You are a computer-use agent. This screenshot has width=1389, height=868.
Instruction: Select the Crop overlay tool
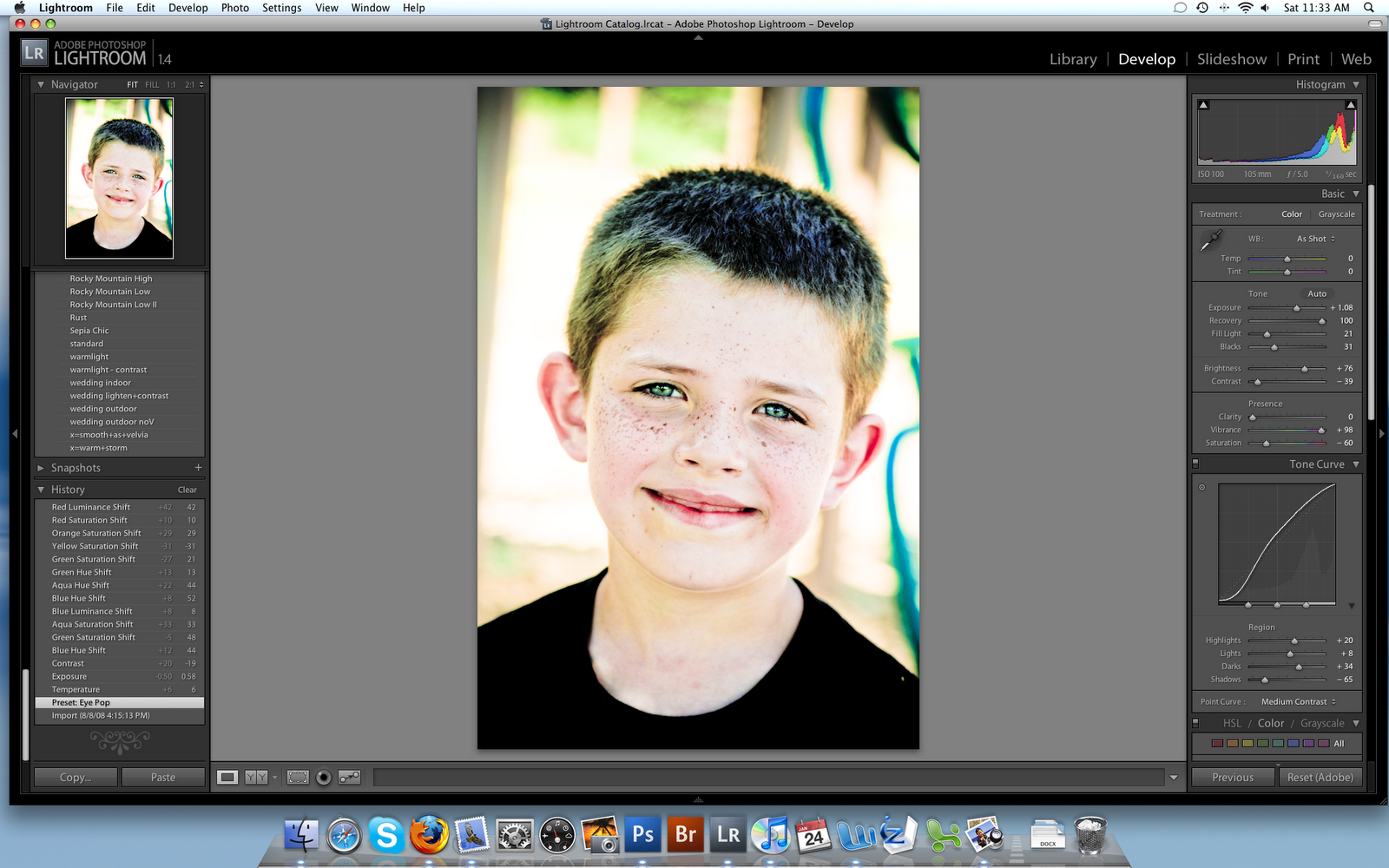tap(298, 778)
